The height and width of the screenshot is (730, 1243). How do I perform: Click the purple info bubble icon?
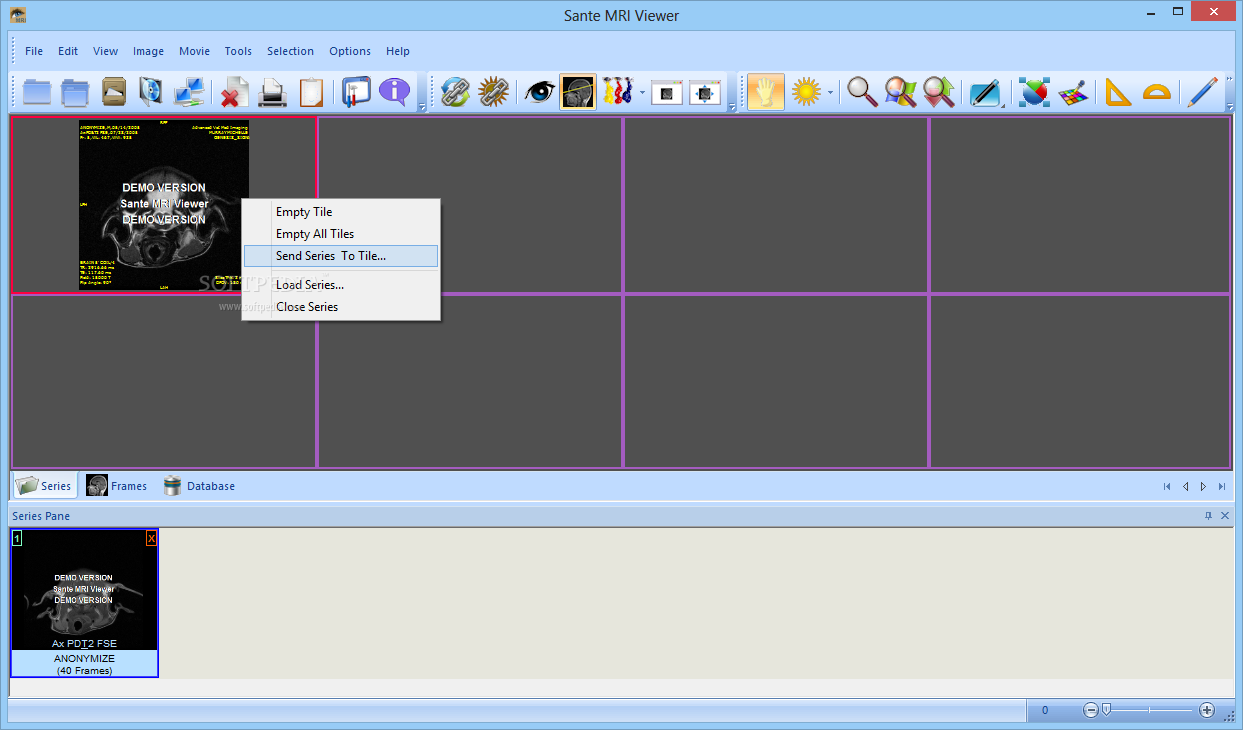[394, 92]
